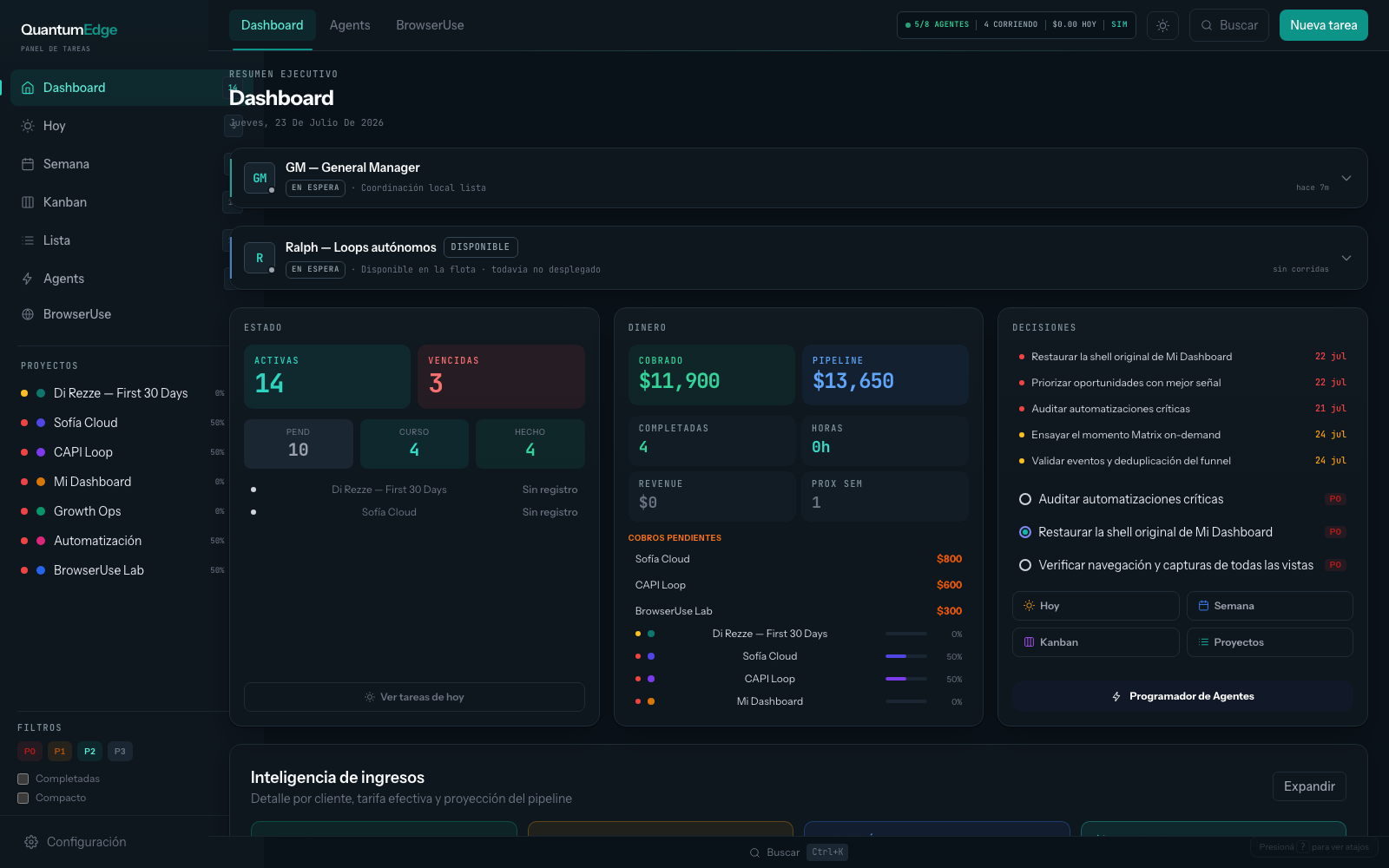Screen dimensions: 1389x868
Task: Click the magnifier icon in top Buscar field
Action: click(x=1207, y=25)
